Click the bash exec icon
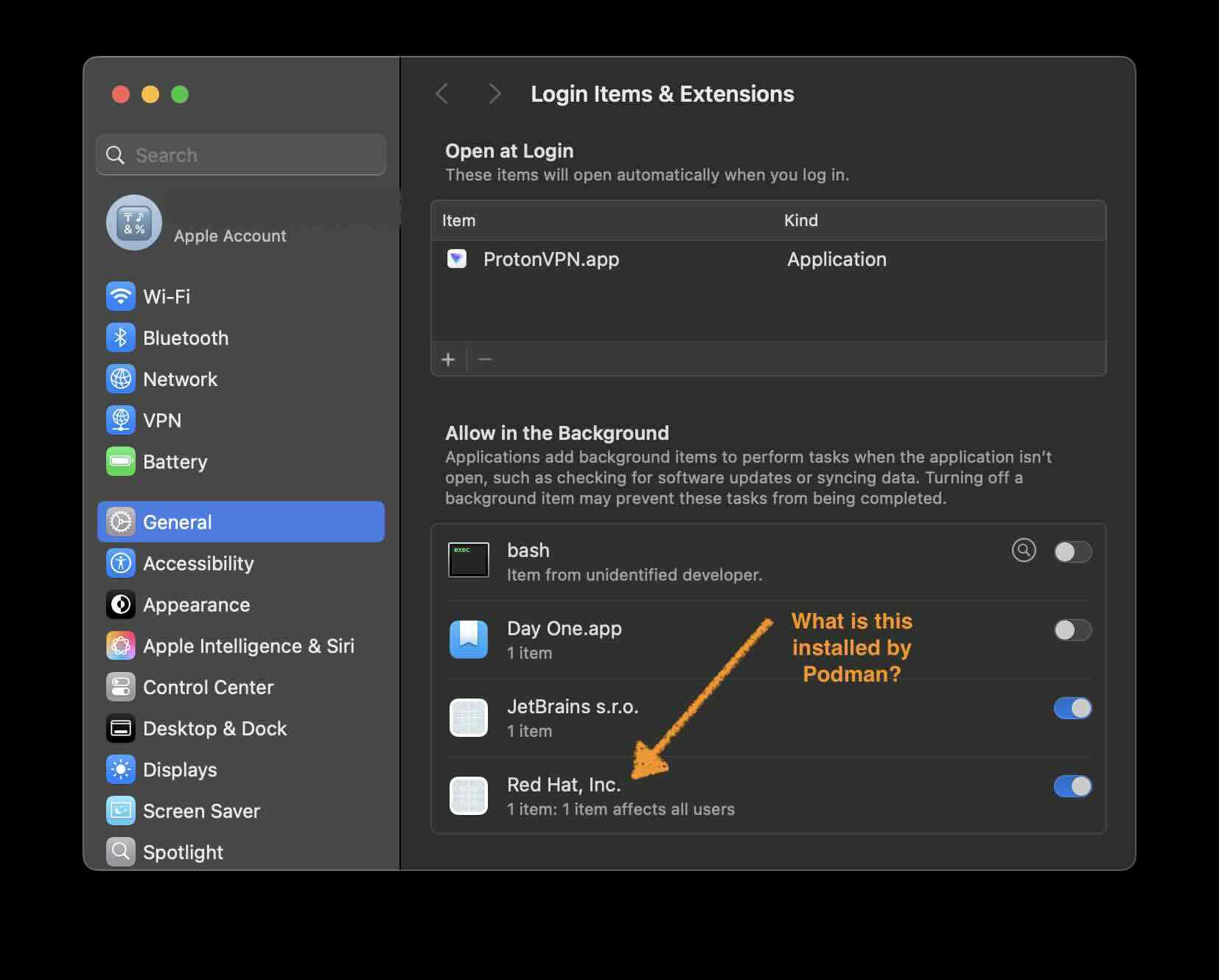This screenshot has width=1219, height=980. [469, 560]
